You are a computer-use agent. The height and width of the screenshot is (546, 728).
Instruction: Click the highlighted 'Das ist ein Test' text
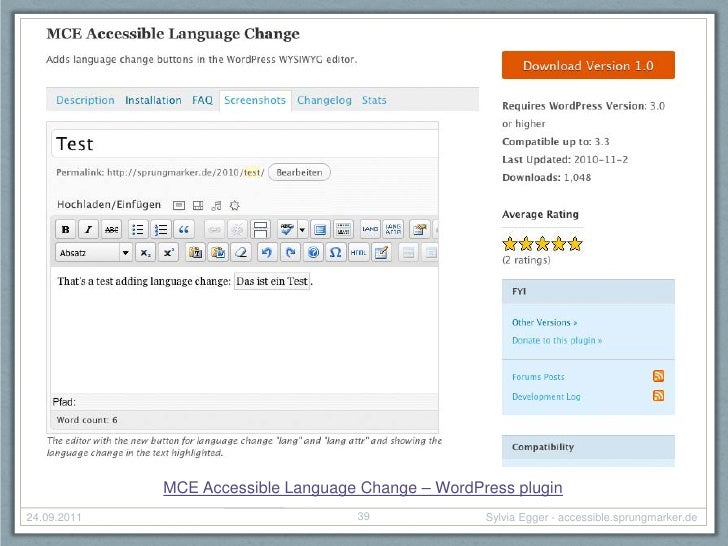(x=272, y=281)
